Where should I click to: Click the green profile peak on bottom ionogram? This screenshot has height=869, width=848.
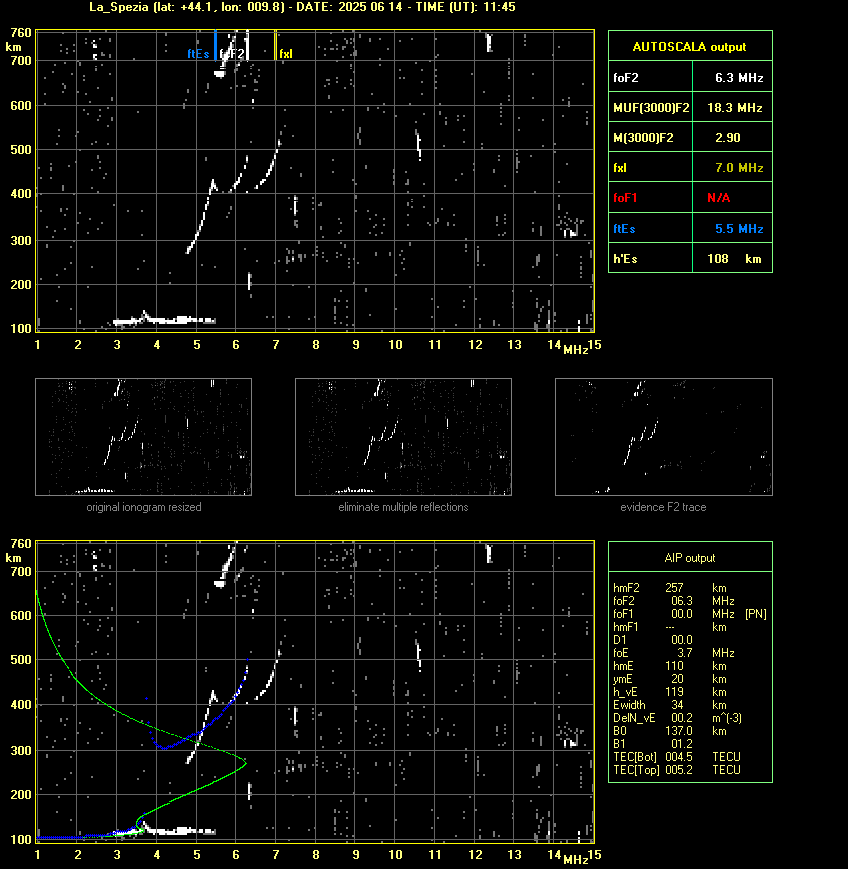[x=244, y=763]
